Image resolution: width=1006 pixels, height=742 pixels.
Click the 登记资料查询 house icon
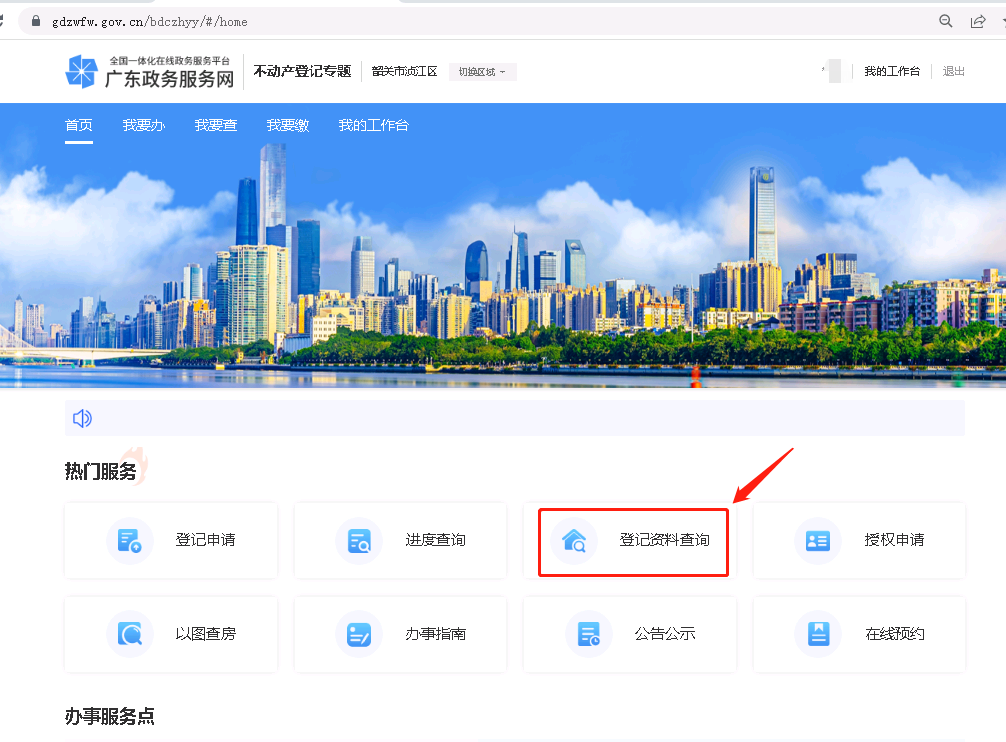pos(574,541)
